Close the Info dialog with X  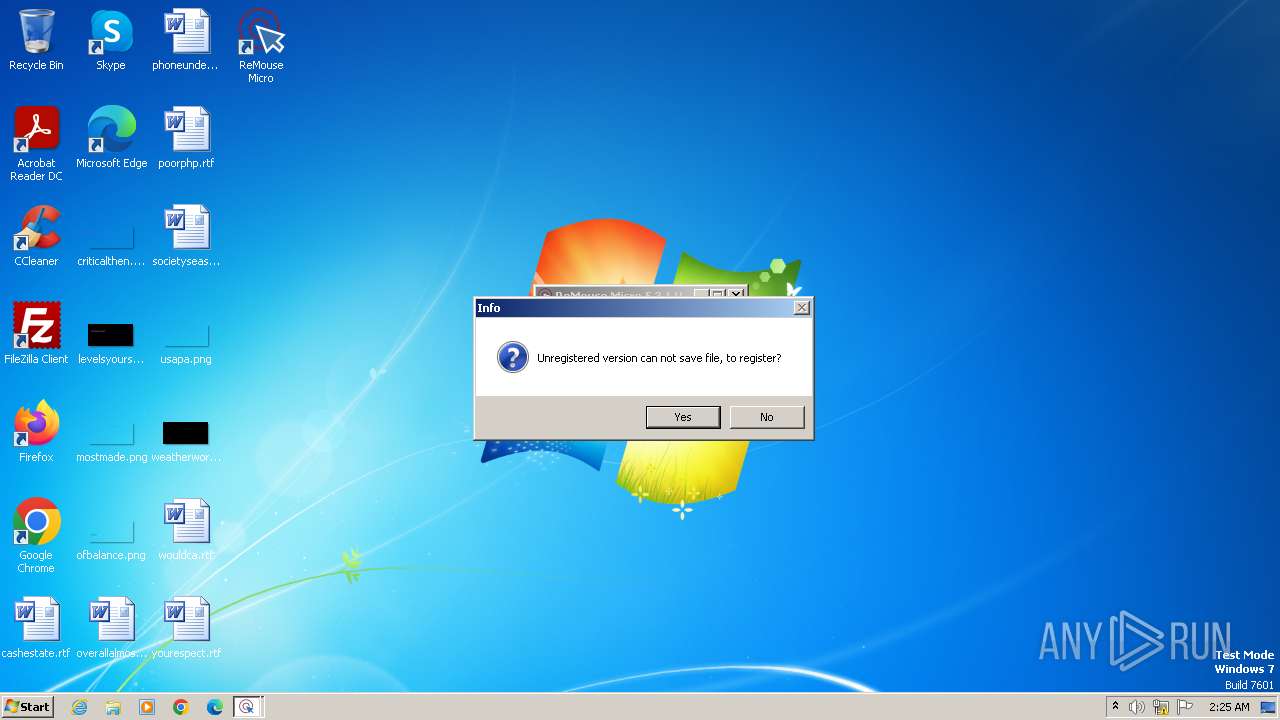[801, 308]
